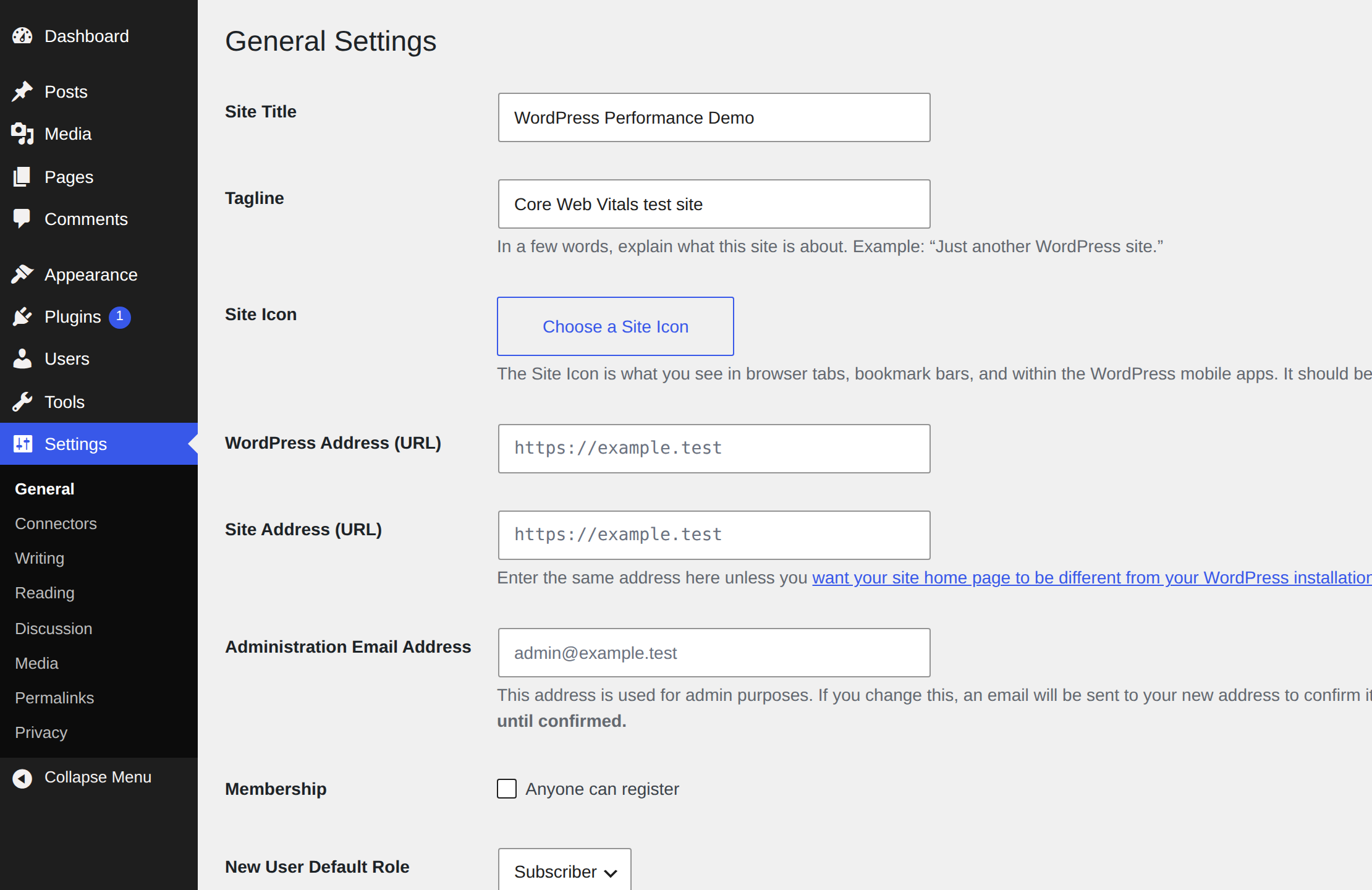1372x890 pixels.
Task: Click the WordPress Address URL field
Action: [714, 449]
